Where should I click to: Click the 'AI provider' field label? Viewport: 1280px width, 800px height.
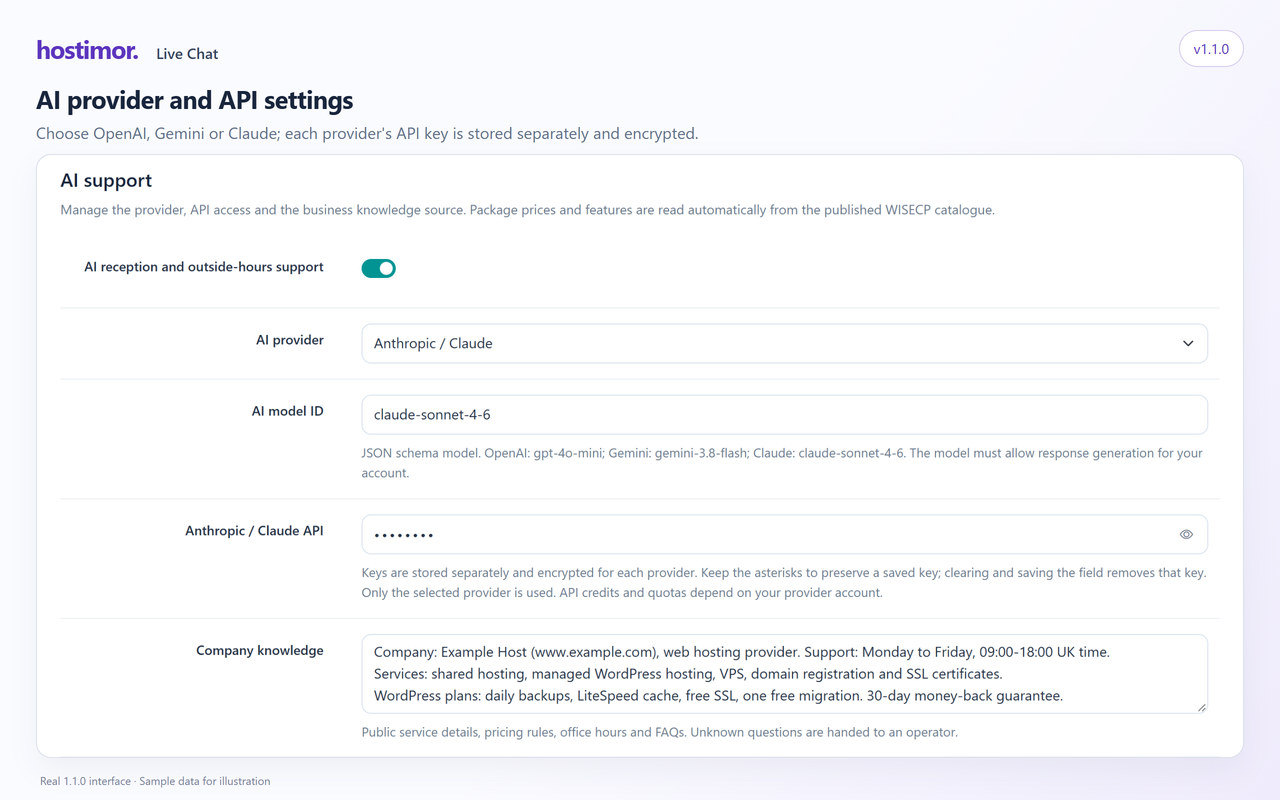click(x=290, y=340)
